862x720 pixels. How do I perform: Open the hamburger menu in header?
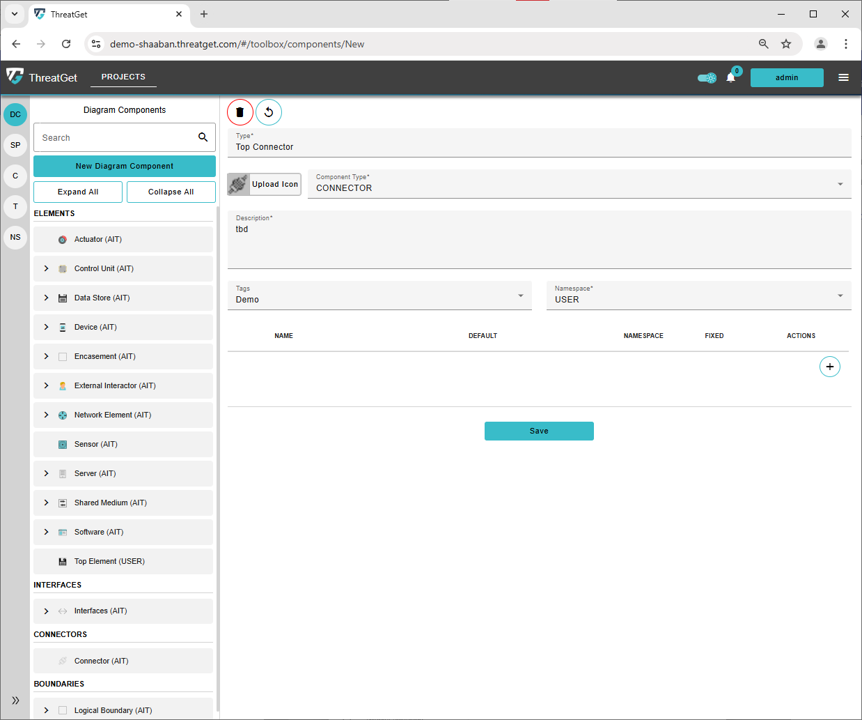coord(843,77)
